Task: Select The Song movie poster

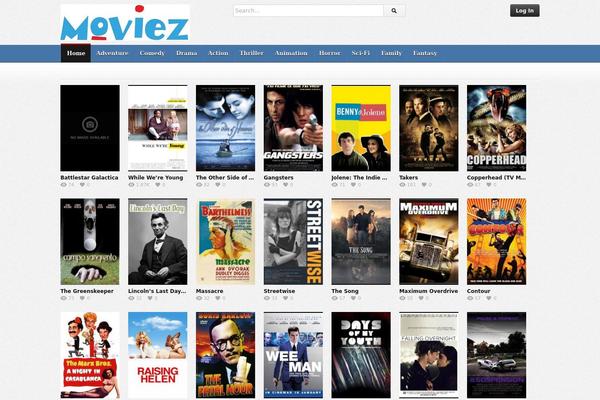Action: tap(361, 241)
